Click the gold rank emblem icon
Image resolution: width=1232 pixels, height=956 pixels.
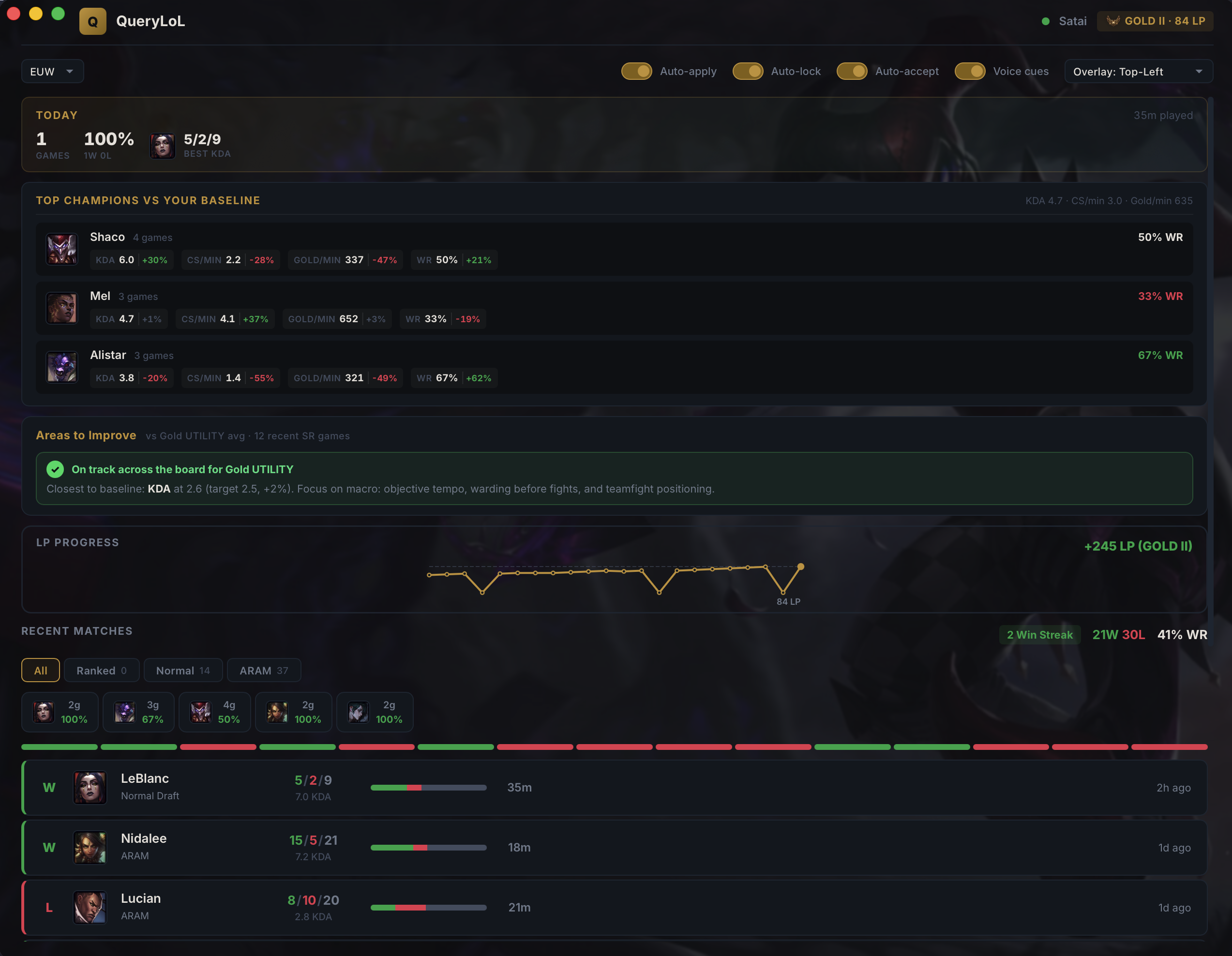point(1112,21)
